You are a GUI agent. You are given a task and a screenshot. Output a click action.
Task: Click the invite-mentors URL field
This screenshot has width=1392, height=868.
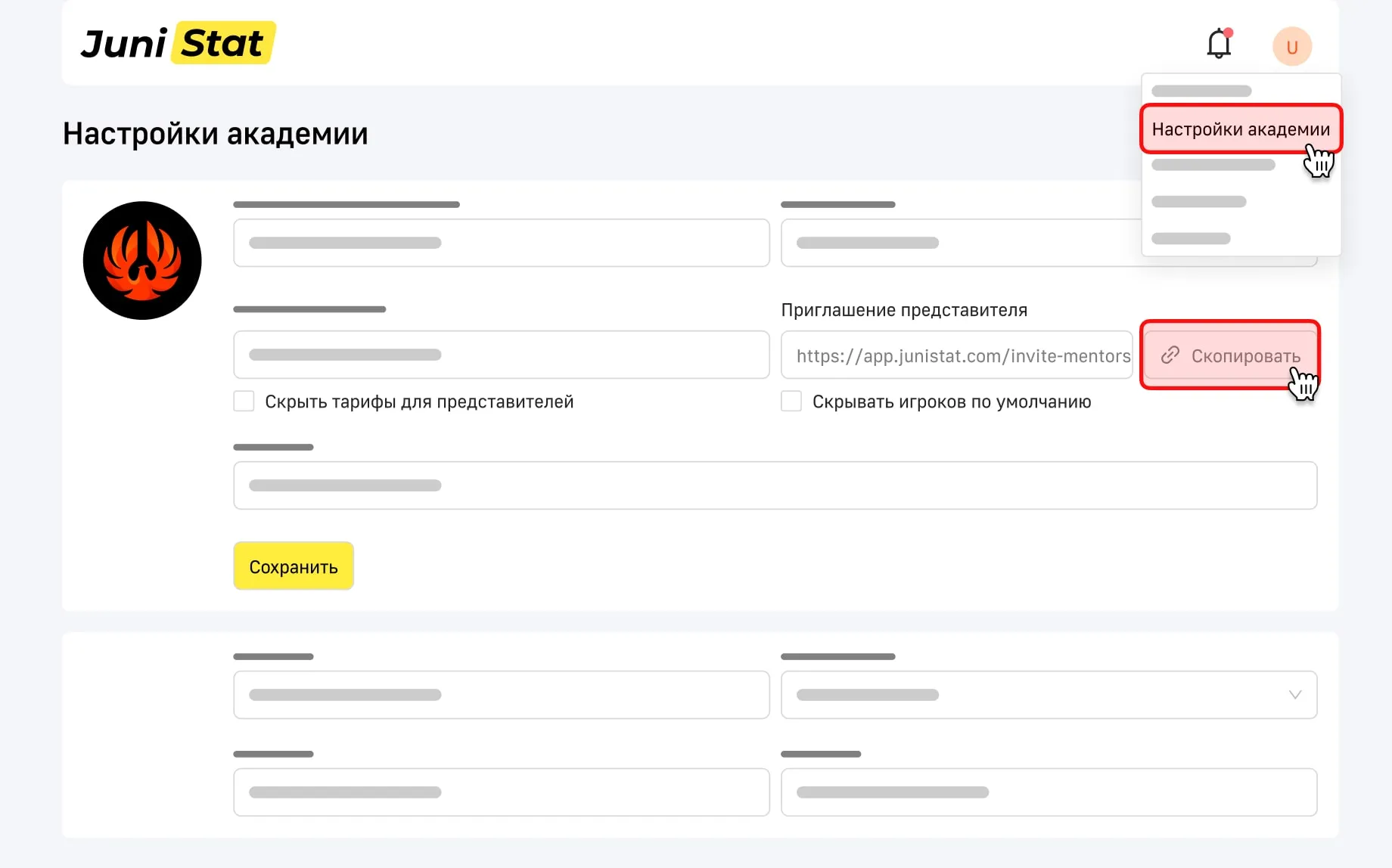[956, 355]
